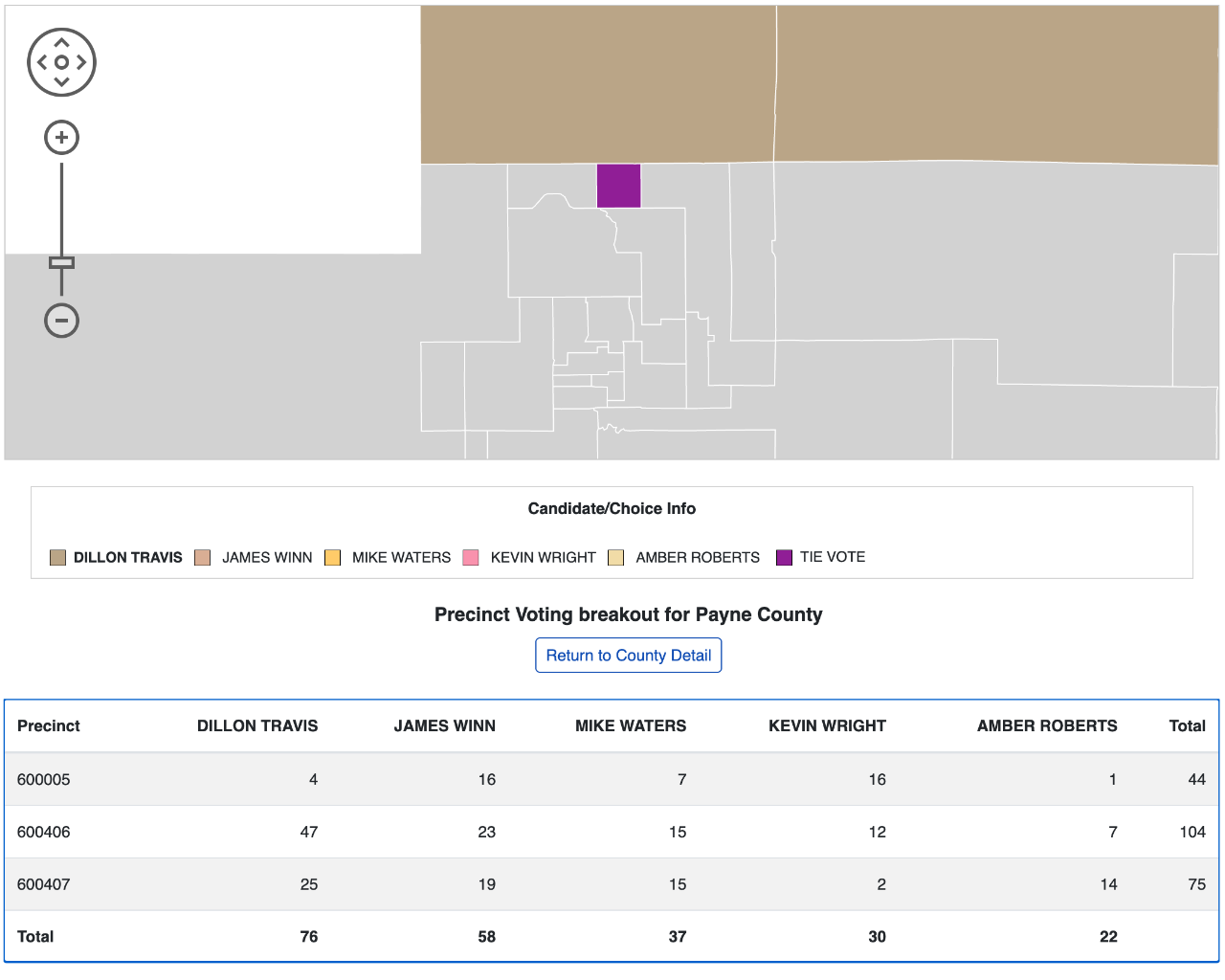Click the pan down arrow
1225x980 pixels.
tap(61, 82)
